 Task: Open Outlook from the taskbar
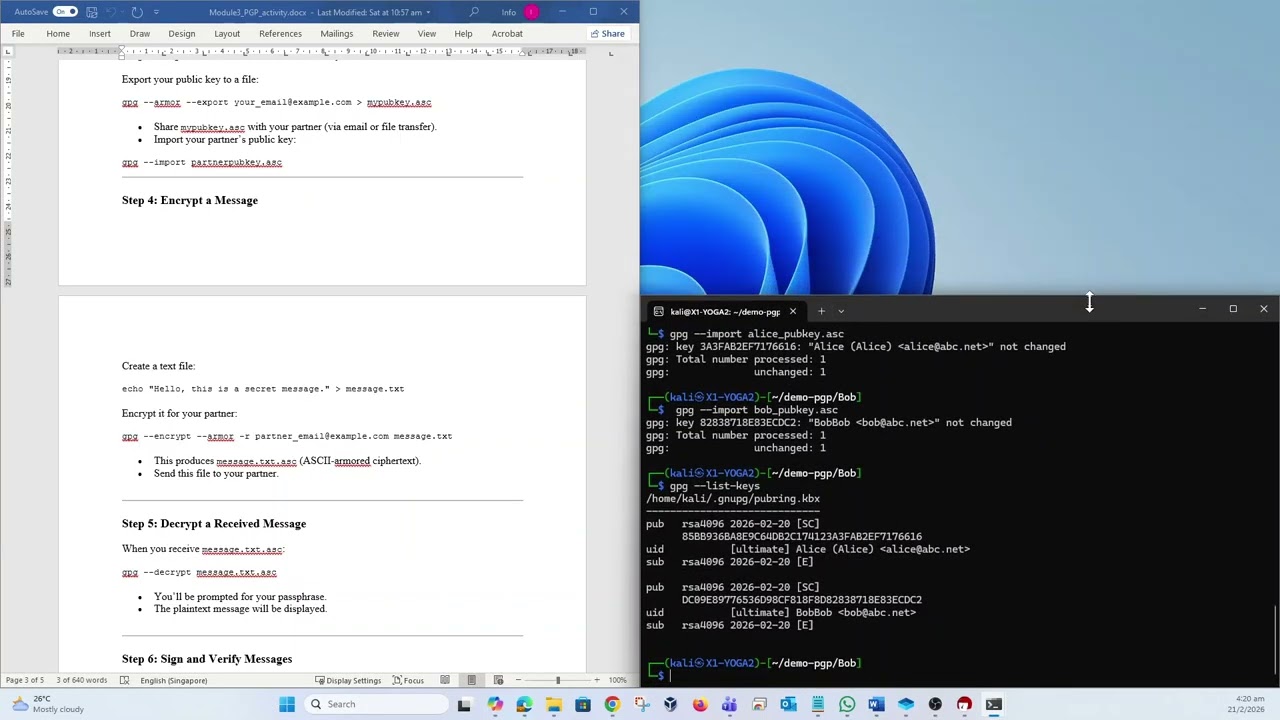(x=788, y=704)
